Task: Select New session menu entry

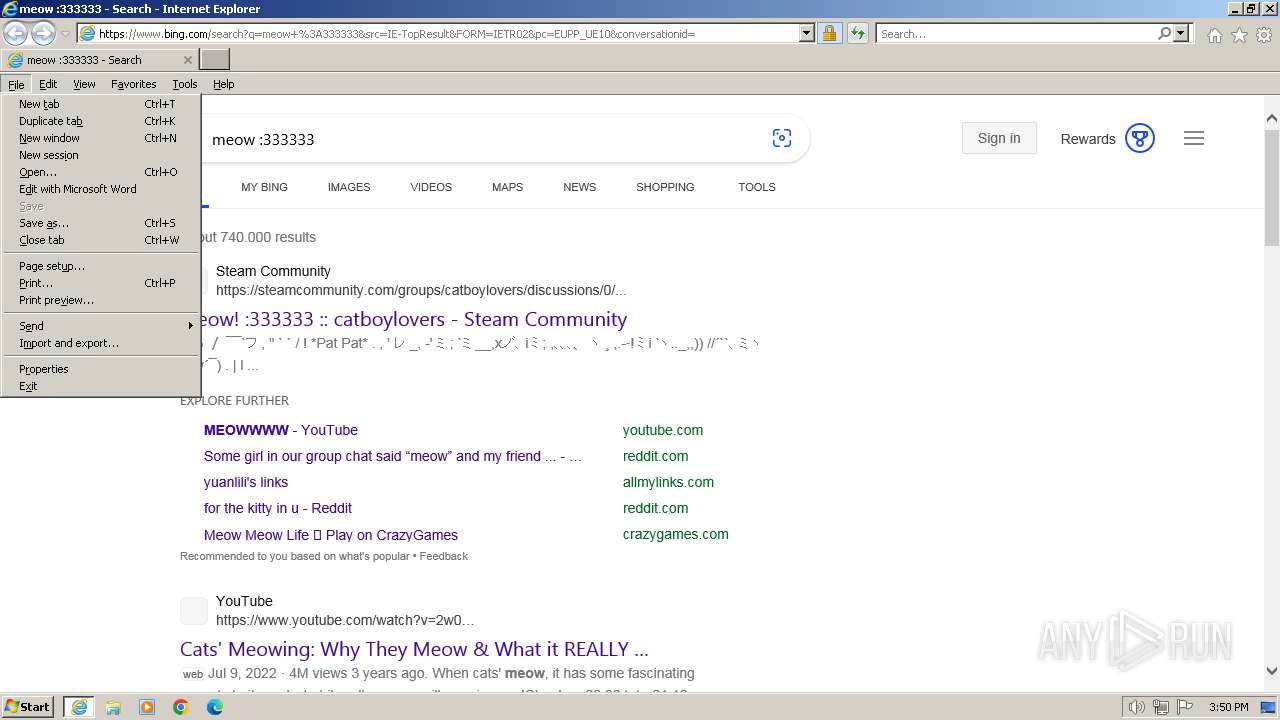Action: coord(100,155)
